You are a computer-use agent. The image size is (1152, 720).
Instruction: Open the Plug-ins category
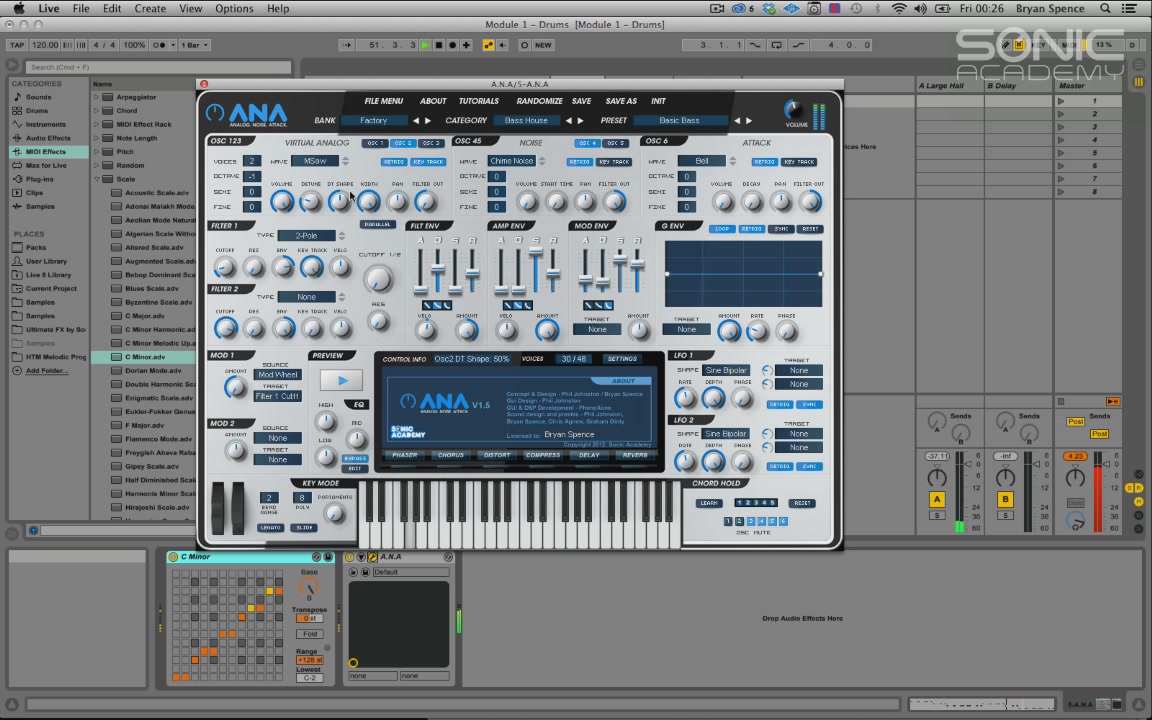(x=40, y=179)
